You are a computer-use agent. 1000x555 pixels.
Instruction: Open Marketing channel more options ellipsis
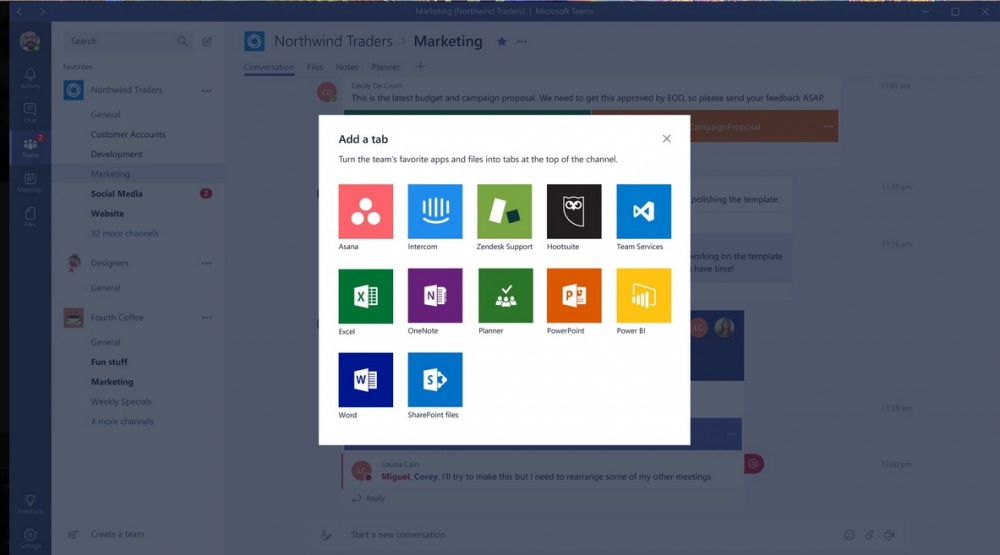point(522,41)
